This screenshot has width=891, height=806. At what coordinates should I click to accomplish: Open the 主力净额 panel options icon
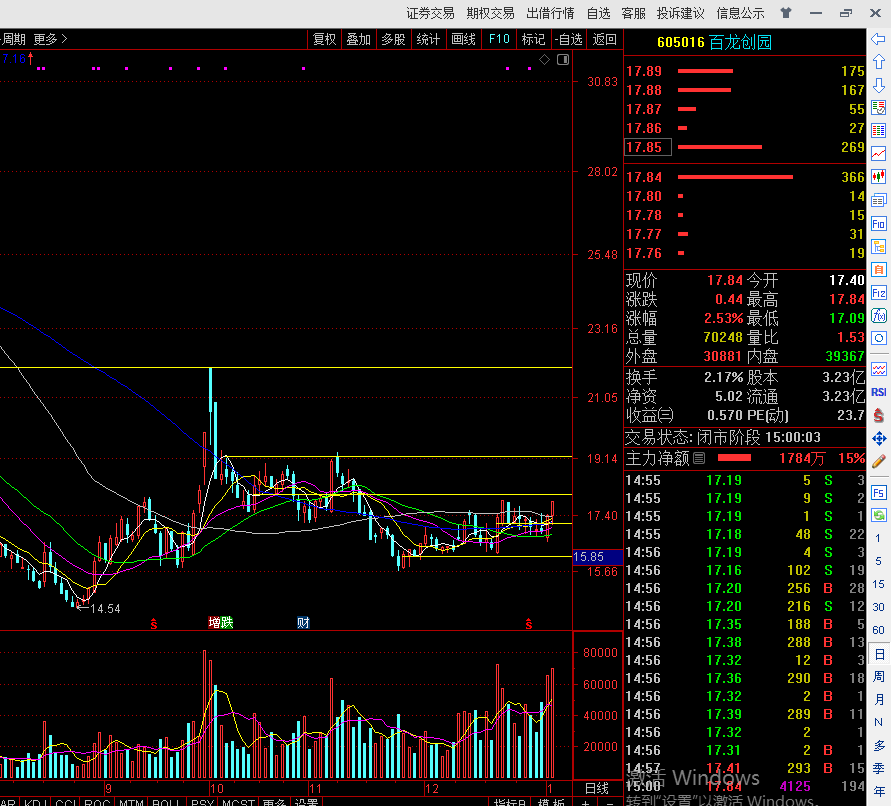coord(699,458)
